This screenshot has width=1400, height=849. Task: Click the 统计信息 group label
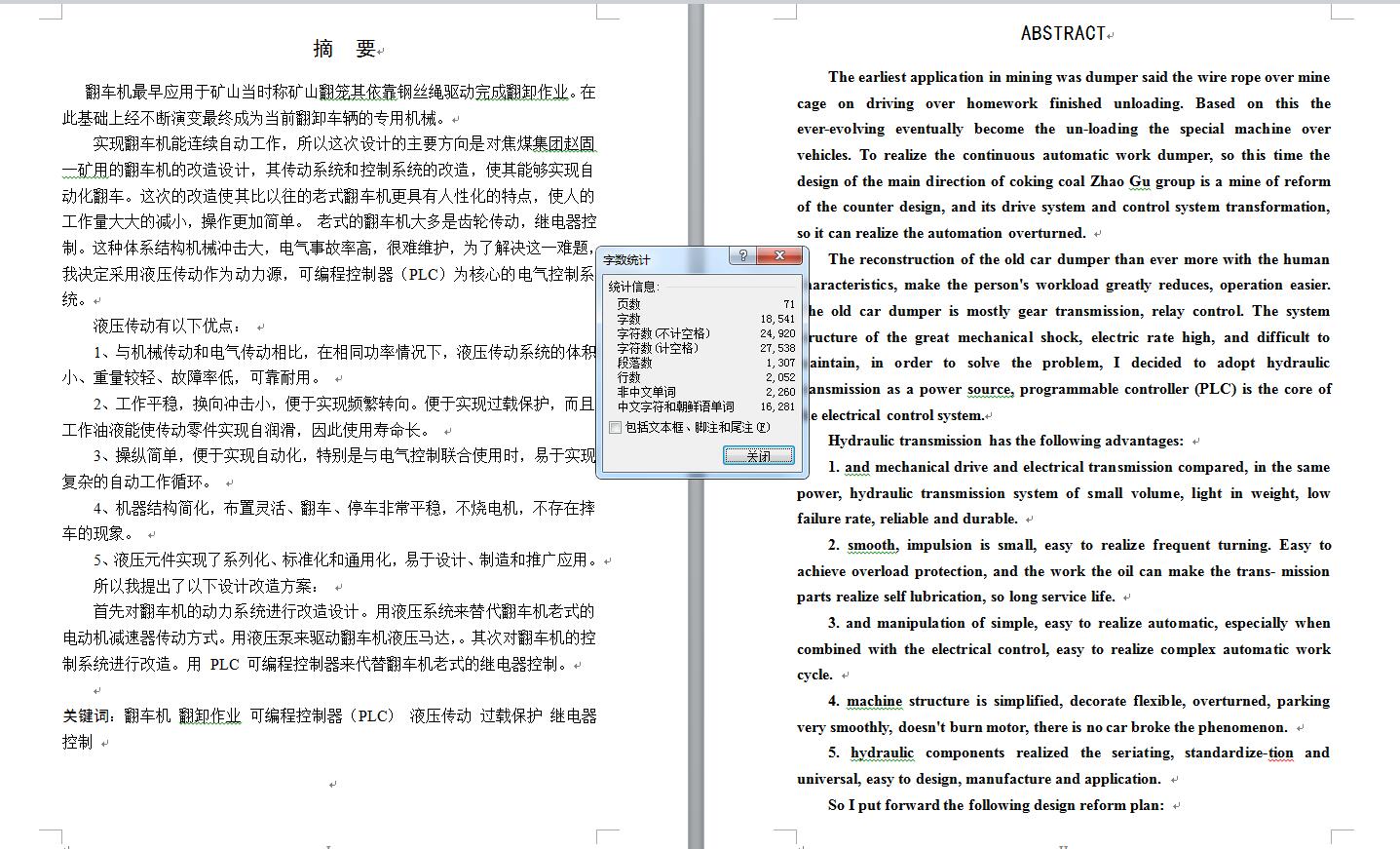(x=634, y=287)
